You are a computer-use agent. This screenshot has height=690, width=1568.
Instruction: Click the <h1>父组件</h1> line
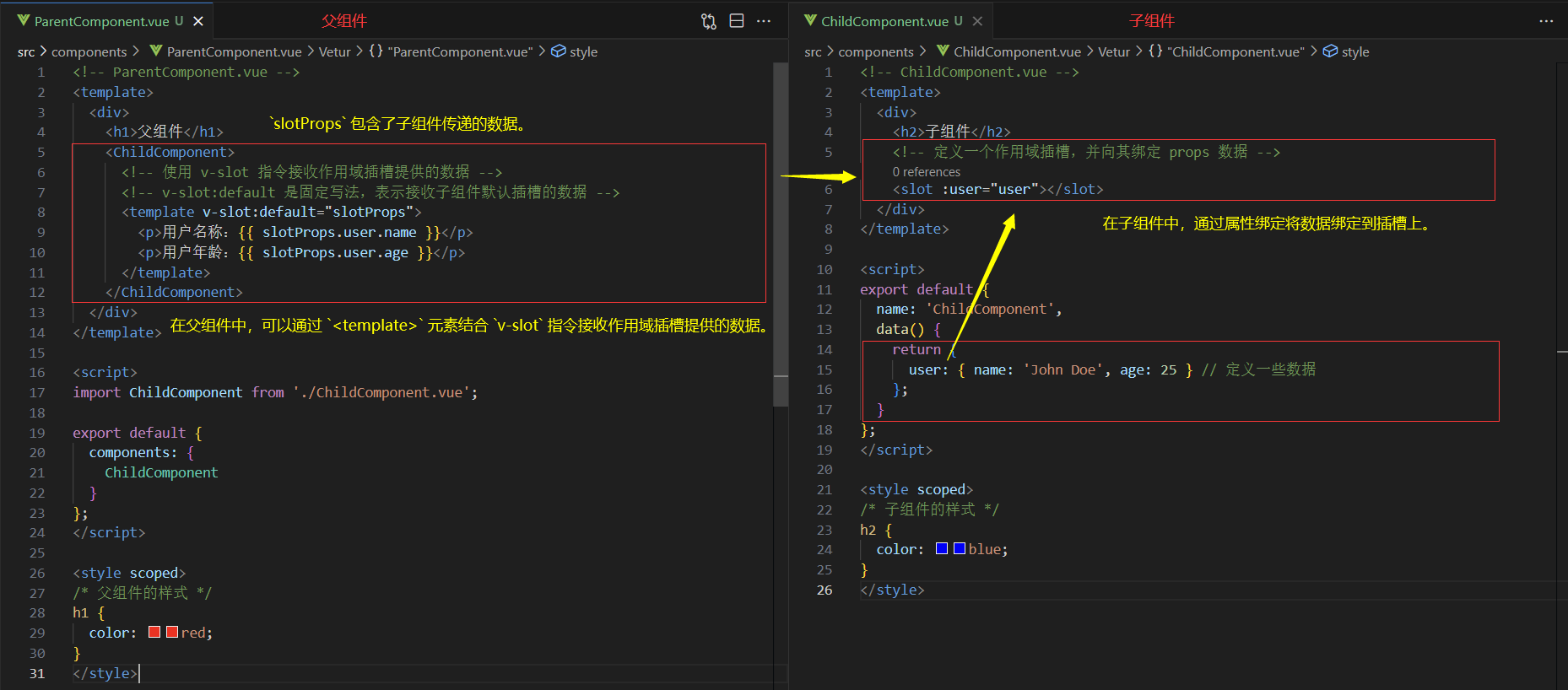tap(165, 132)
